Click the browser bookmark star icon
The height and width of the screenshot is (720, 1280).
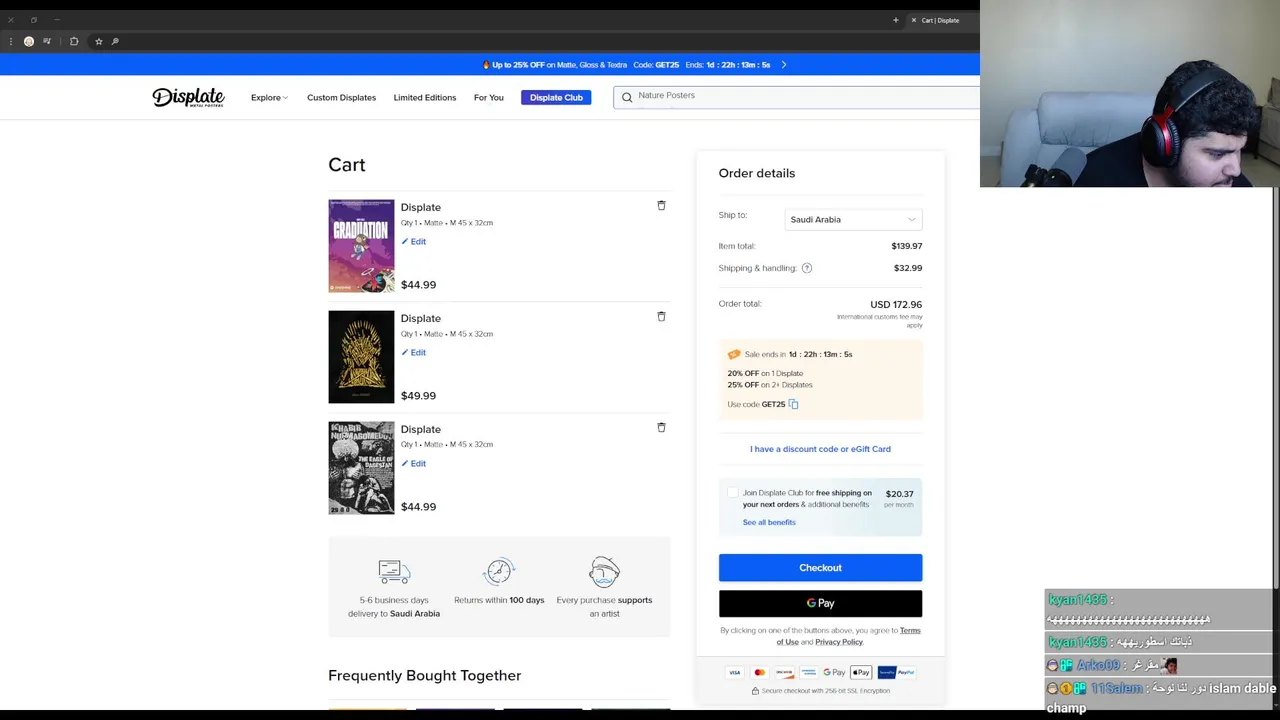click(98, 41)
